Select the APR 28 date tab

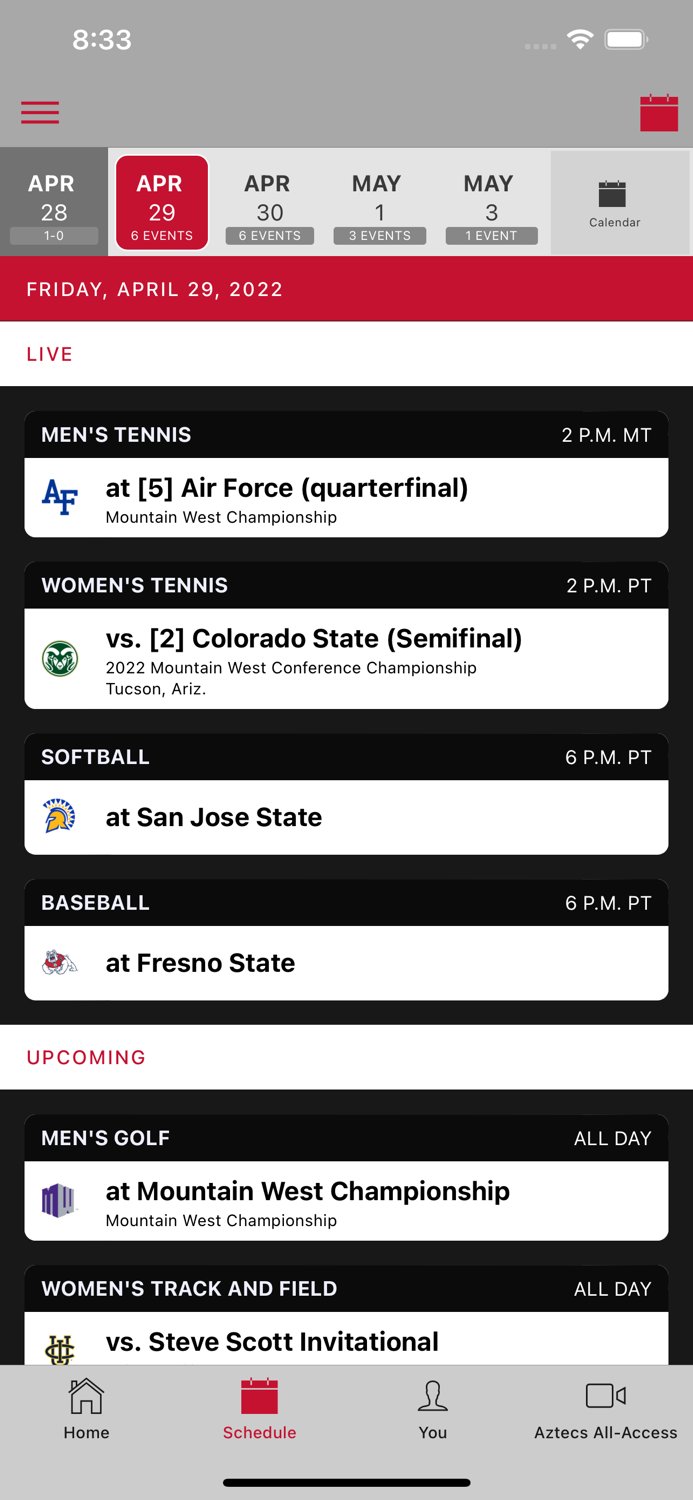pos(52,202)
